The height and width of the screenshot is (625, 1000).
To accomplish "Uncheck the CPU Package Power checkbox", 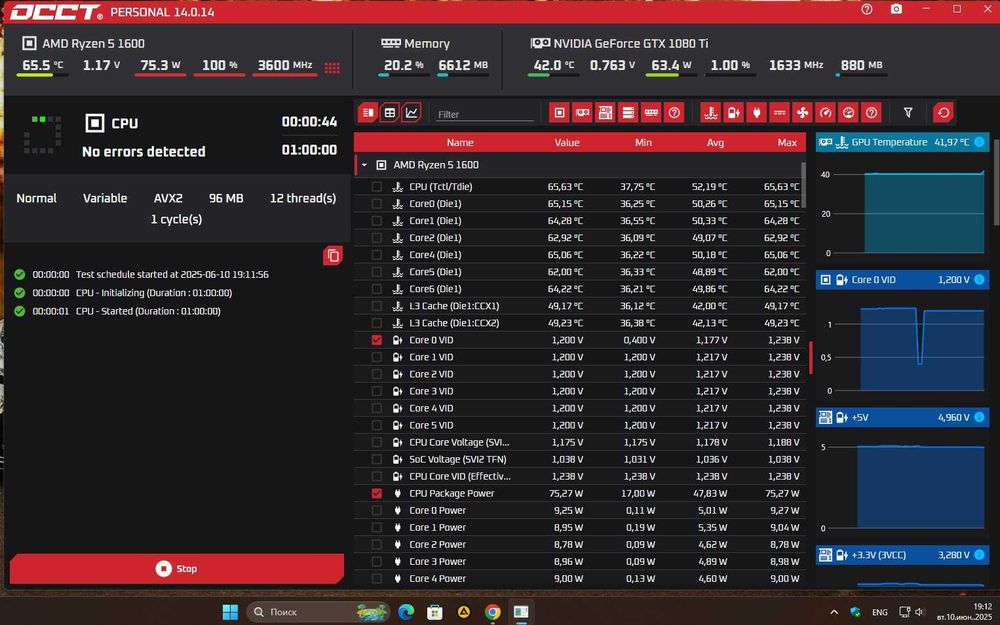I will pos(377,493).
